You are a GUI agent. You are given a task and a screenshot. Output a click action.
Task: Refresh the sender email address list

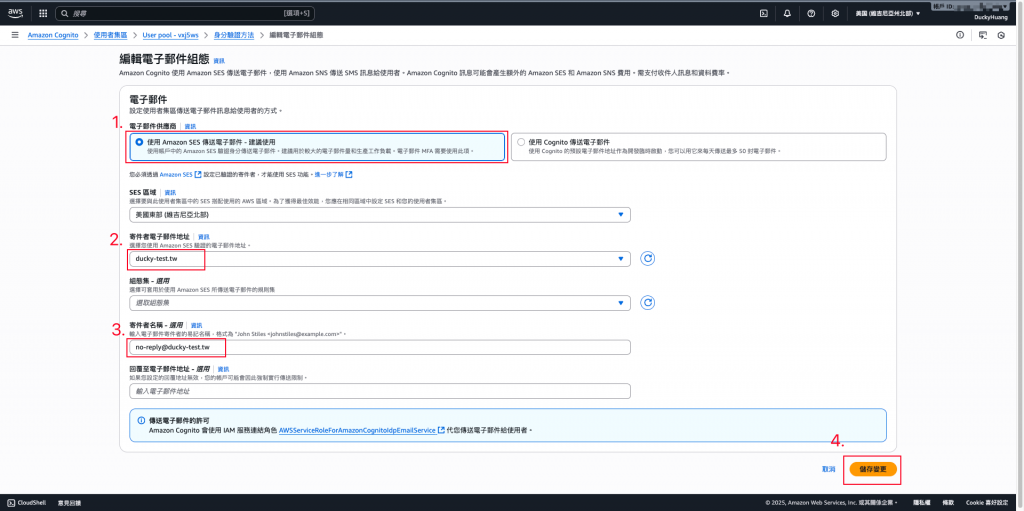(x=648, y=259)
